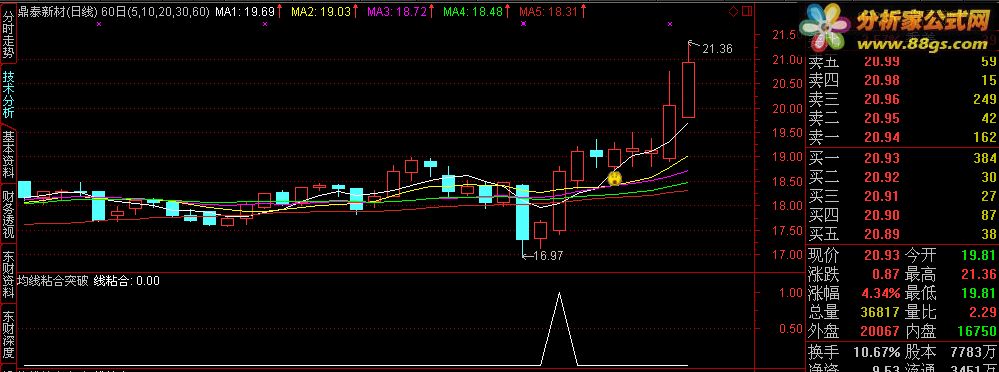This screenshot has height=372, width=999.
Task: Click the 买一 20.93 bid price row
Action: [x=902, y=157]
